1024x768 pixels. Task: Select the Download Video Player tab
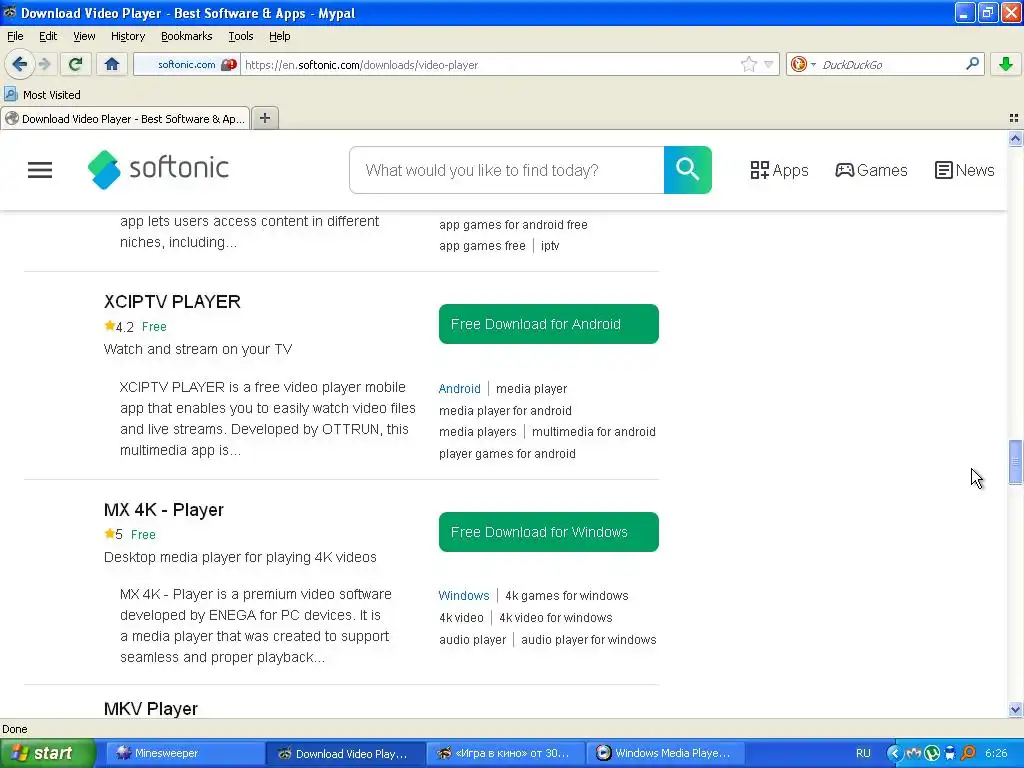pyautogui.click(x=125, y=118)
